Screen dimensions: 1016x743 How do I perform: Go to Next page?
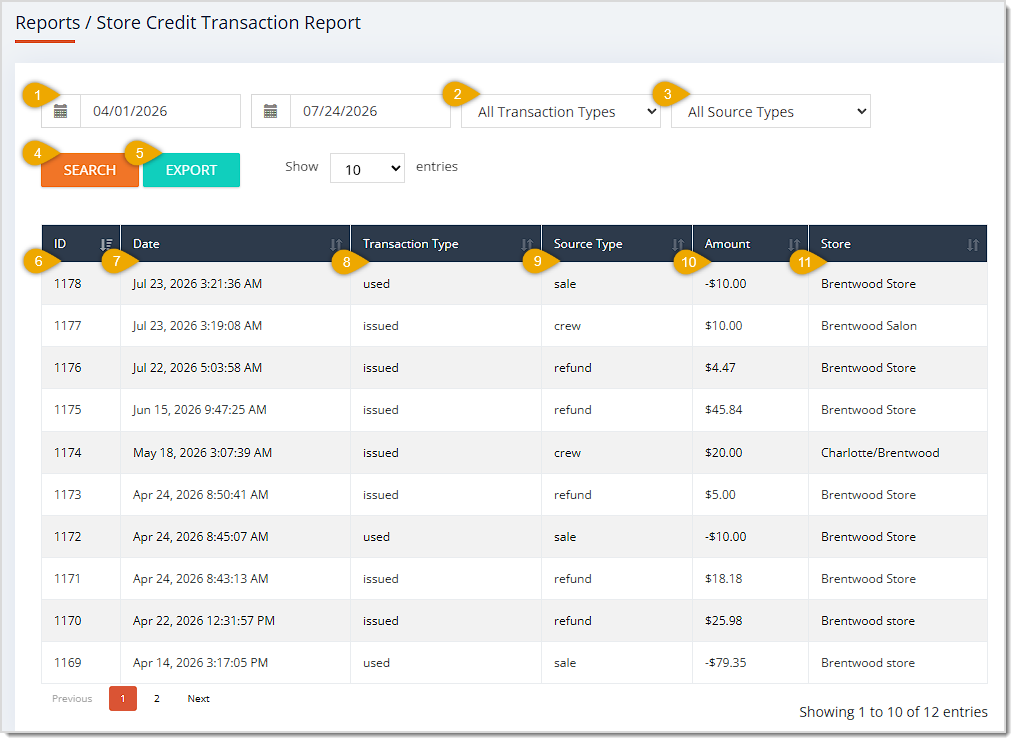point(198,699)
